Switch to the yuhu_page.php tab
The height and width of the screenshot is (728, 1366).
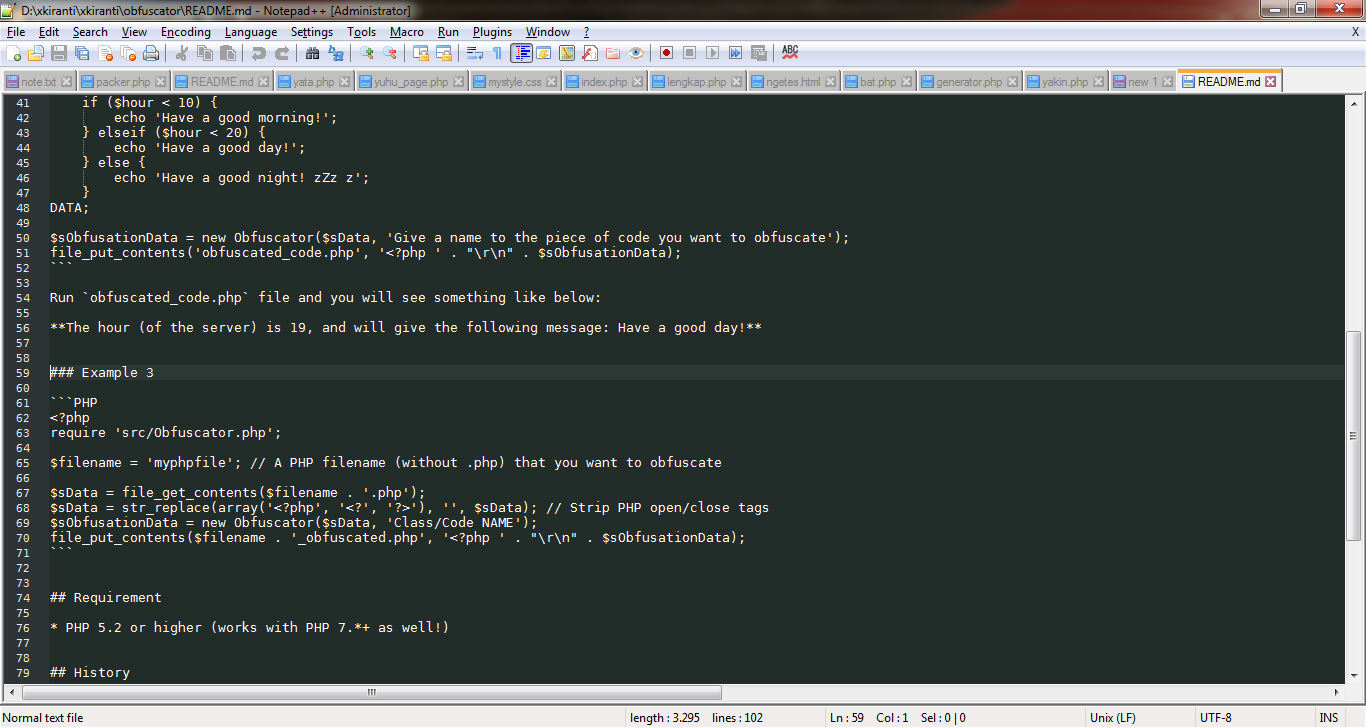411,82
